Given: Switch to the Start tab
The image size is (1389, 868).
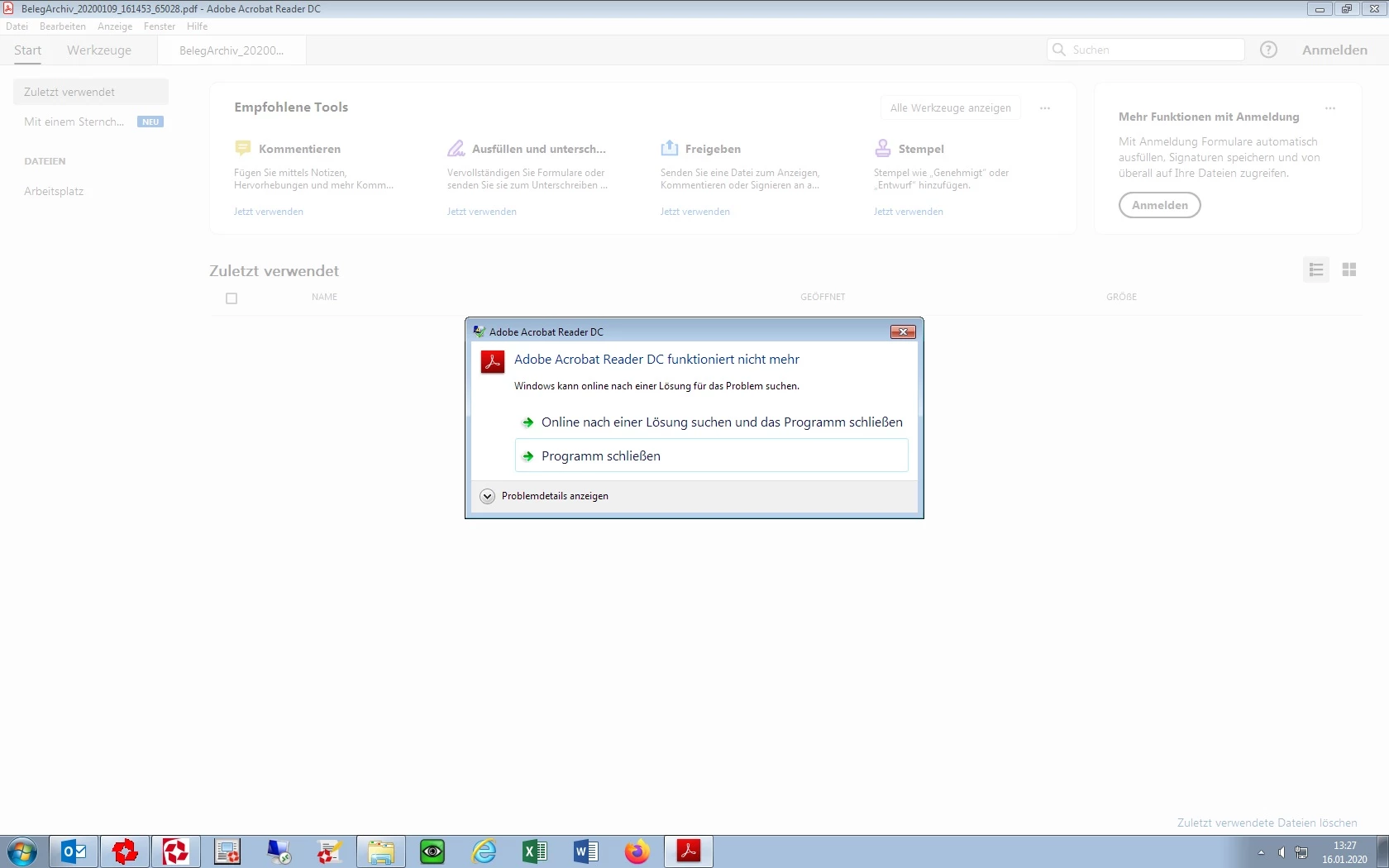Looking at the screenshot, I should 27,50.
